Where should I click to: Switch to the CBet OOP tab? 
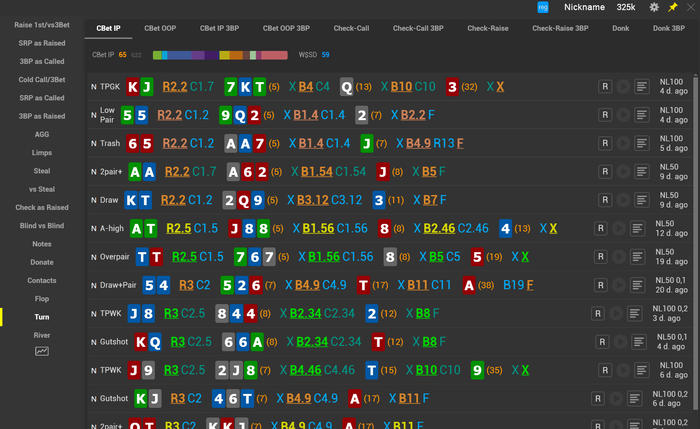[160, 28]
